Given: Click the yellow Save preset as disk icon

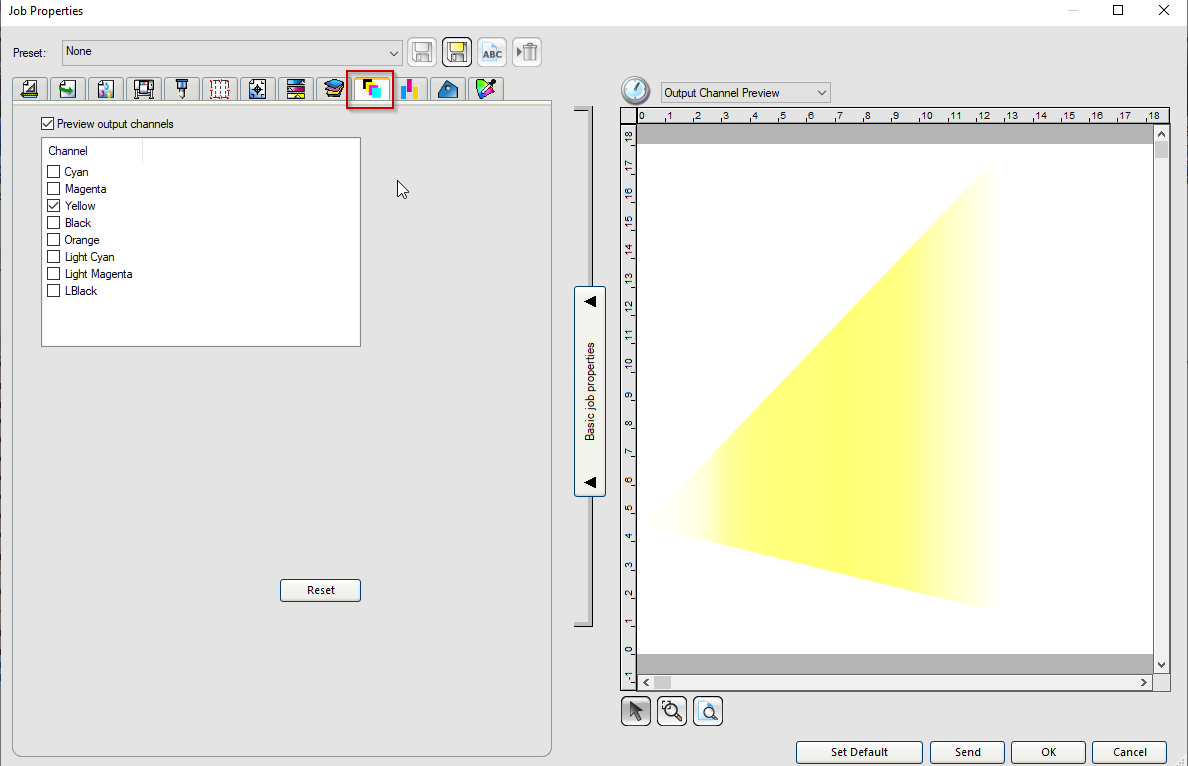Looking at the screenshot, I should coord(457,52).
